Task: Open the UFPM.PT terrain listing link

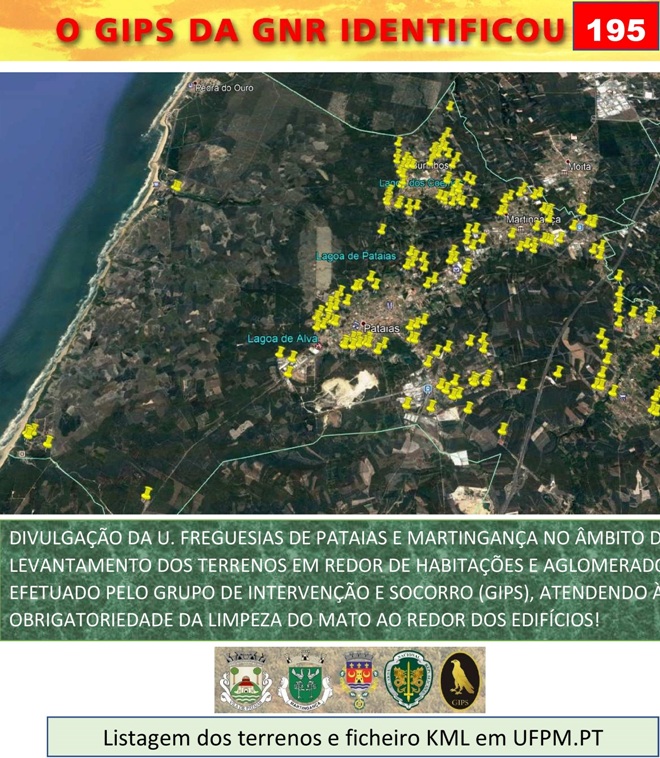Action: pyautogui.click(x=353, y=738)
